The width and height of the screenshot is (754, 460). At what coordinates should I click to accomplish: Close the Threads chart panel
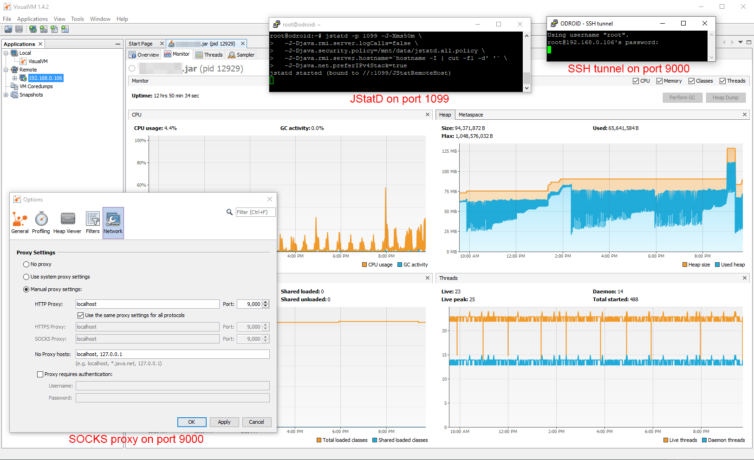(745, 278)
